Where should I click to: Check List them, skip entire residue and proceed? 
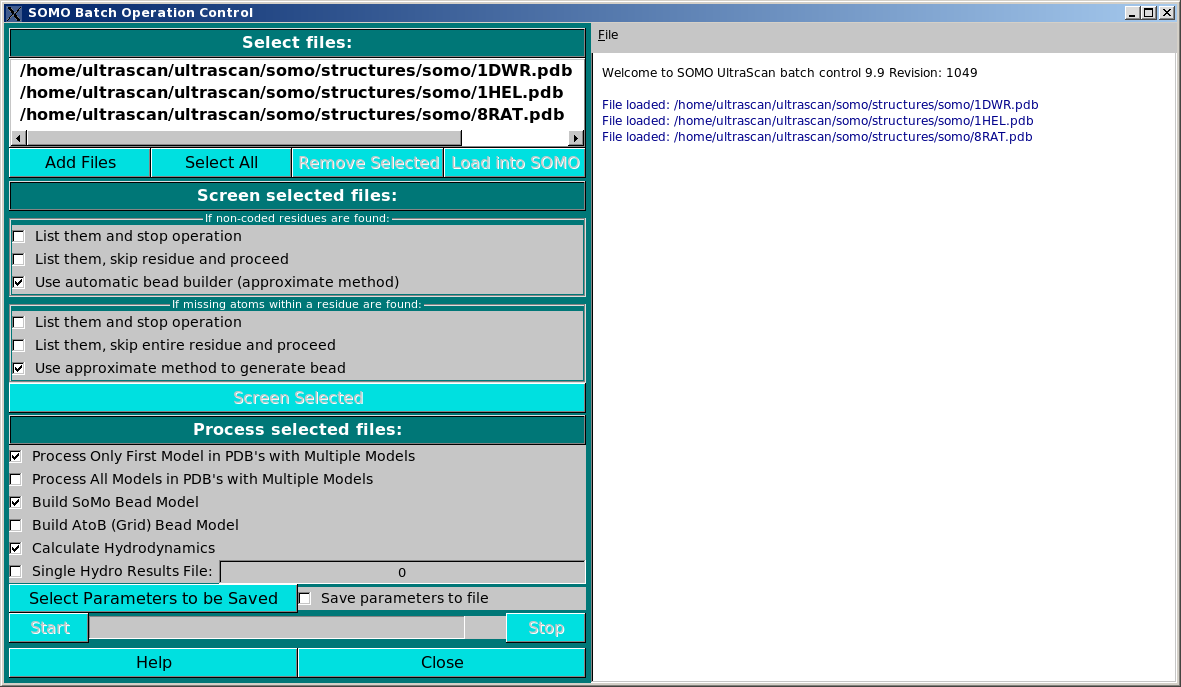[17, 345]
